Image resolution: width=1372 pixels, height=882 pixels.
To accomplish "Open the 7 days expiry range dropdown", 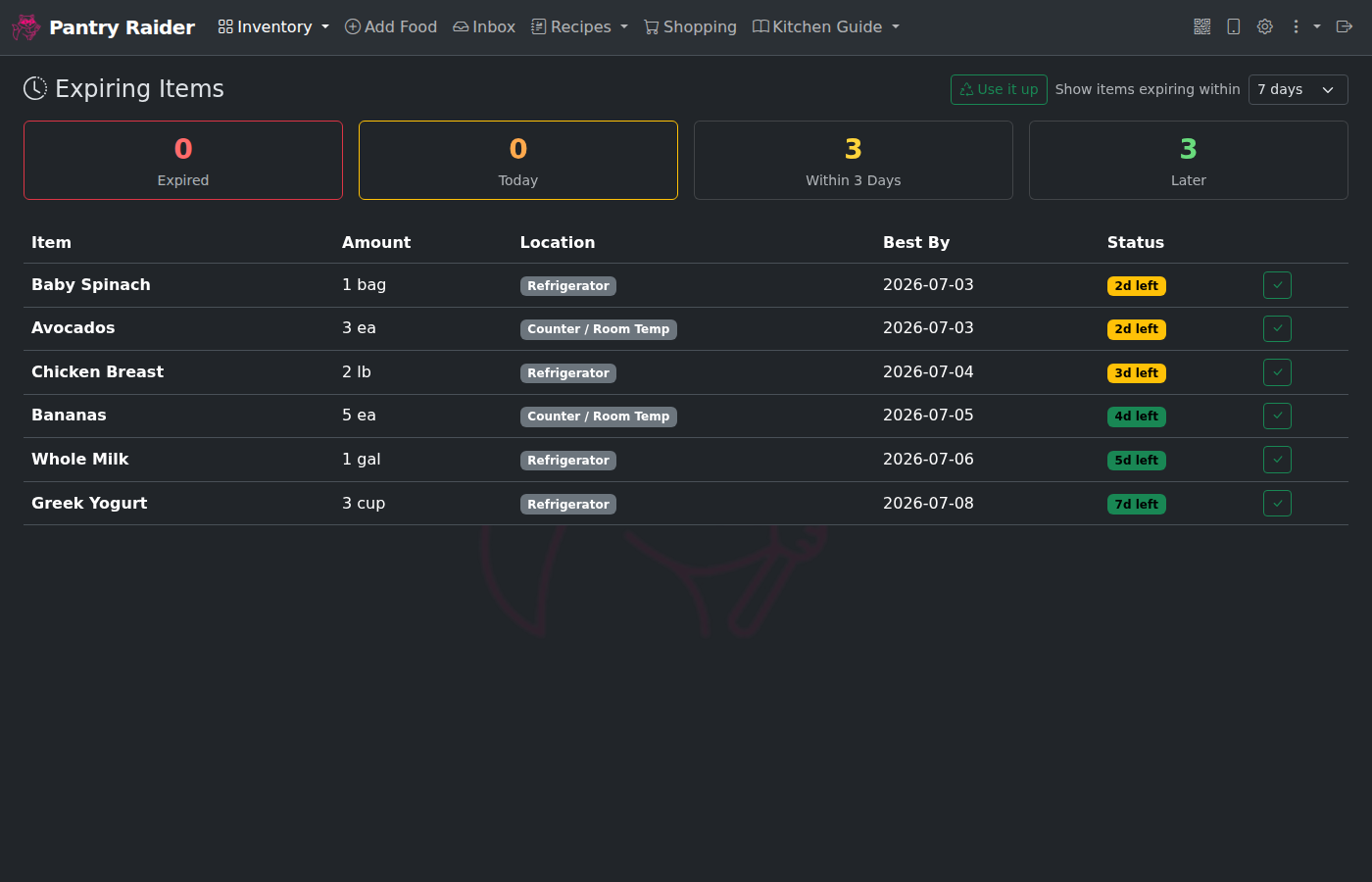I will 1298,89.
